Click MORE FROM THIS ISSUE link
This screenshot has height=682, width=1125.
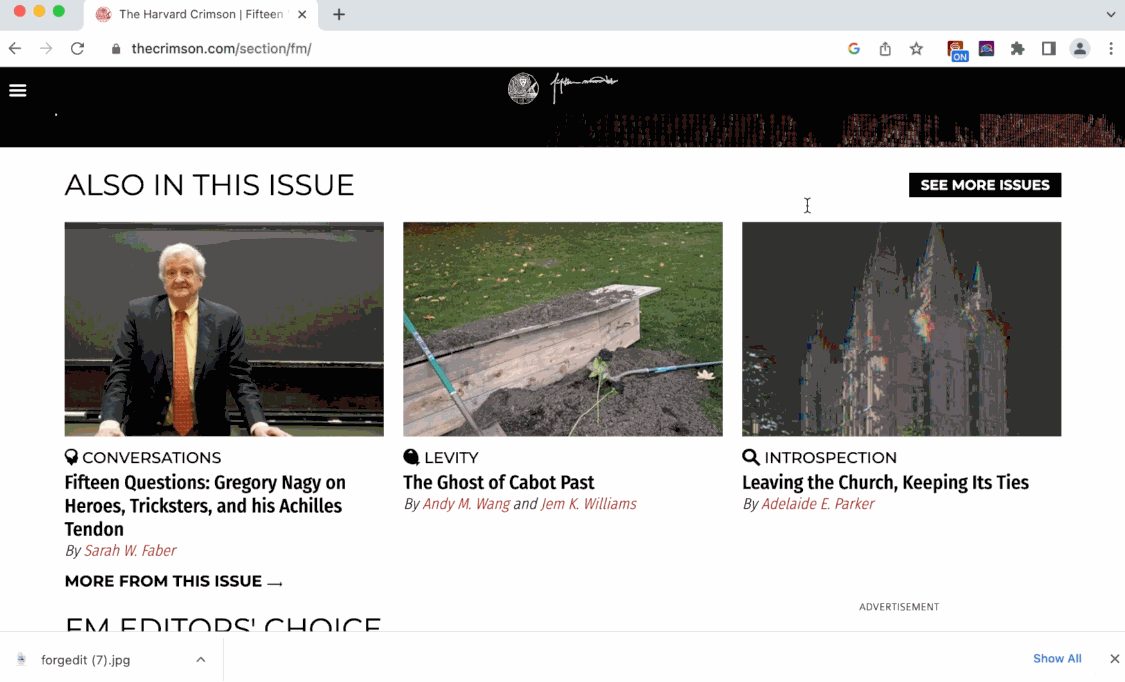[173, 581]
